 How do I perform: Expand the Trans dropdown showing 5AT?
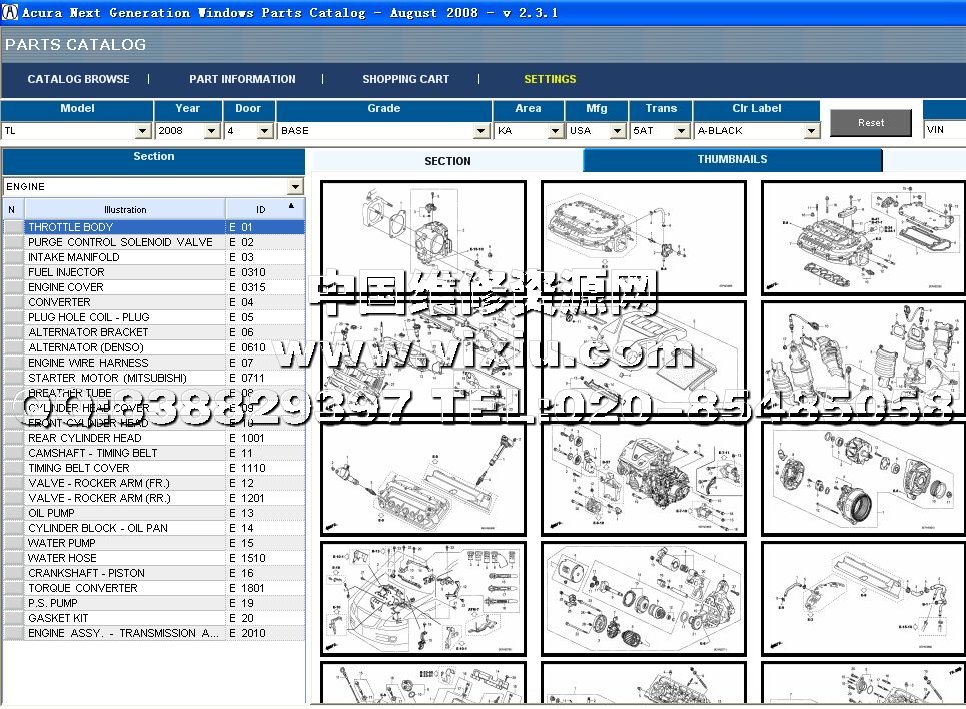click(x=681, y=131)
